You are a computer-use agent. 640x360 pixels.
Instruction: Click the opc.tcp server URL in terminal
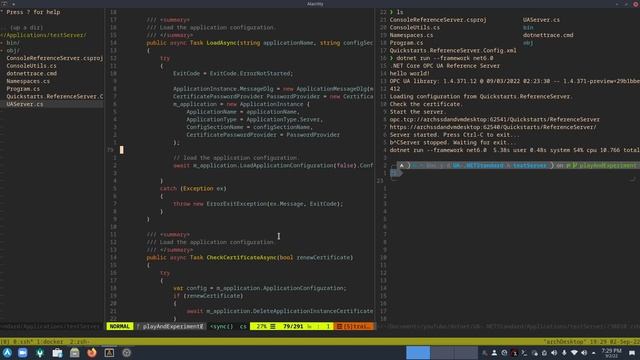click(495, 120)
